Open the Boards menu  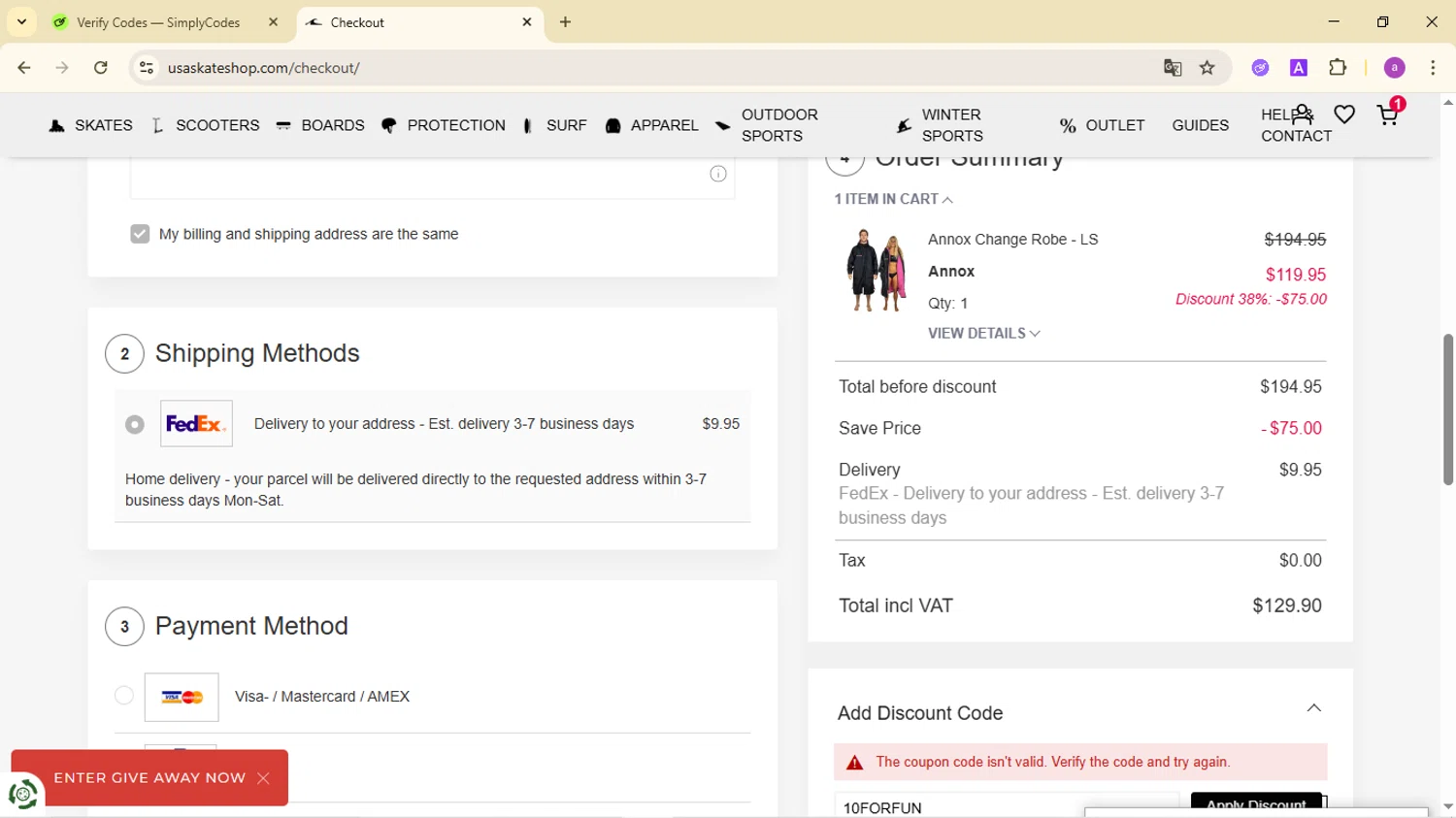pyautogui.click(x=320, y=125)
